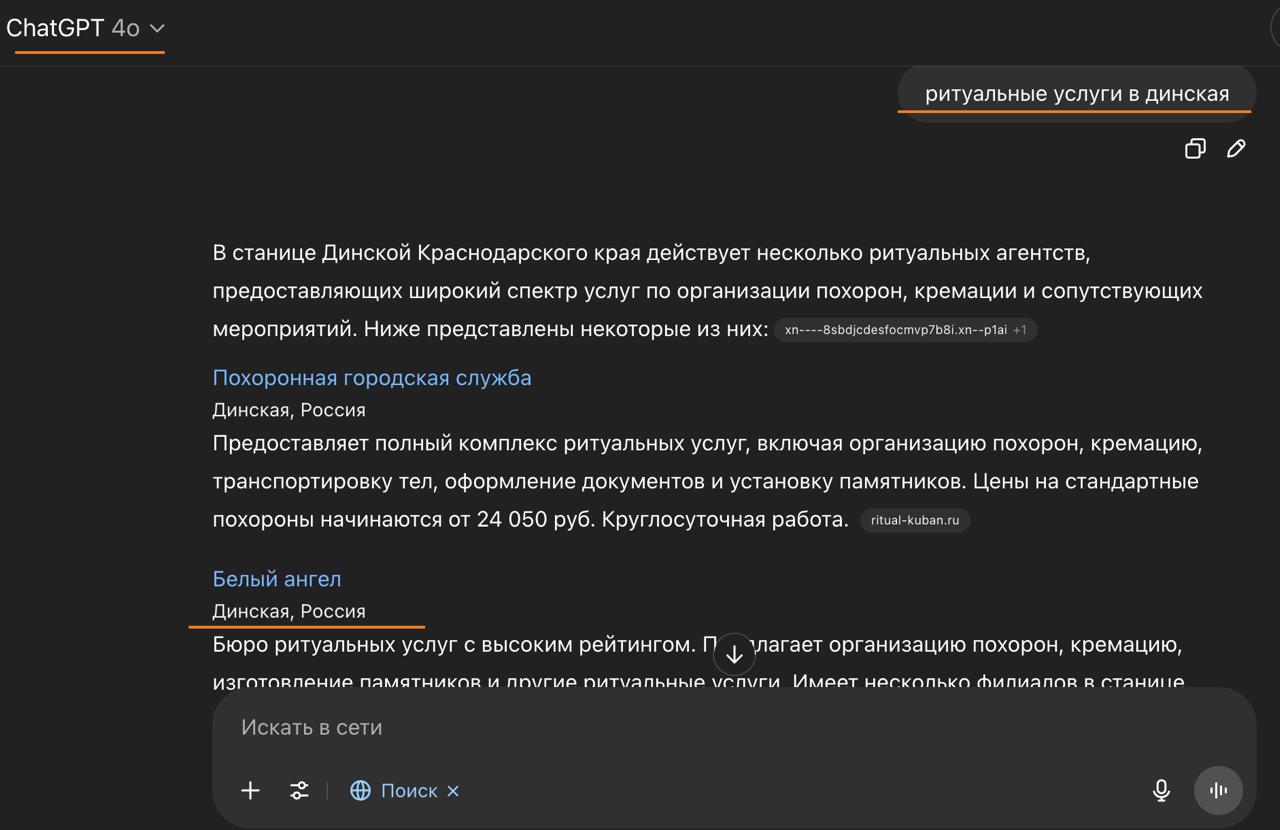Click the Искать в сети input field
1280x830 pixels.
[500, 727]
